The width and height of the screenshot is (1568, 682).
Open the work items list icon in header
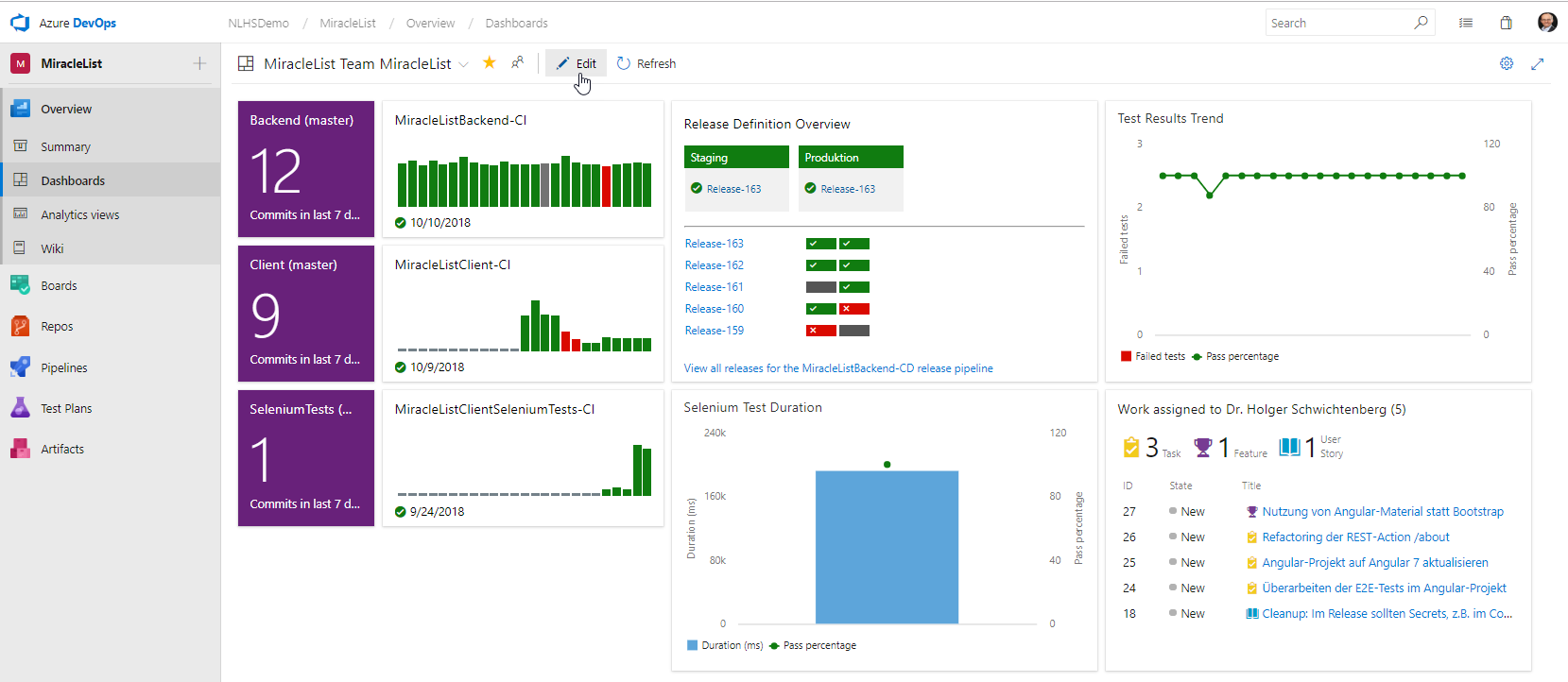click(1466, 23)
